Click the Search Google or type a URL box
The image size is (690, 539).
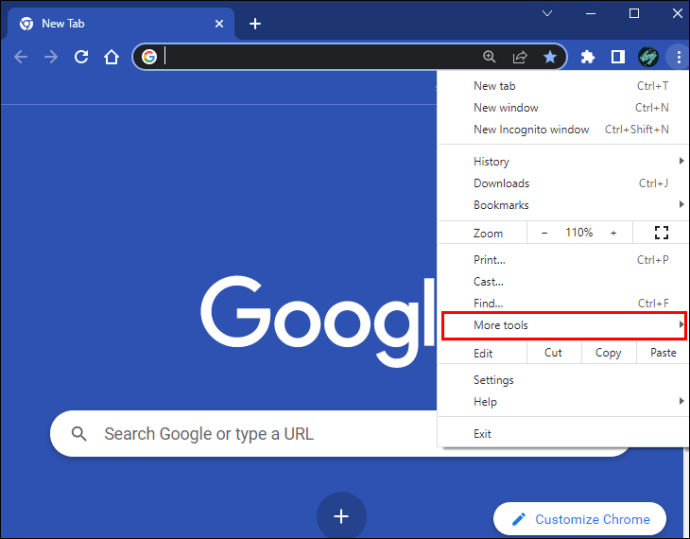(244, 434)
